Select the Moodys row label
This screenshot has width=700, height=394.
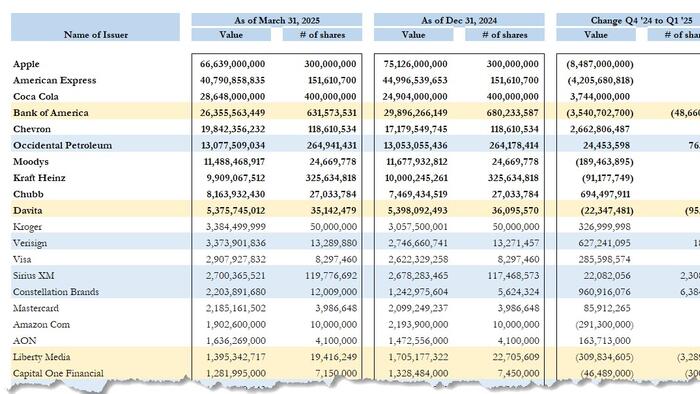[x=31, y=162]
